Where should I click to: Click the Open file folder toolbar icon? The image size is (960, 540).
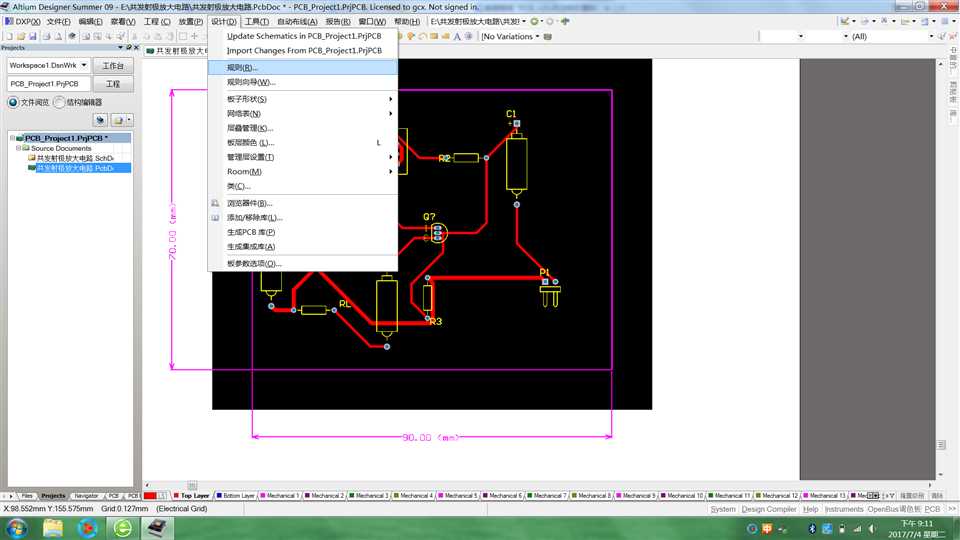coord(21,37)
